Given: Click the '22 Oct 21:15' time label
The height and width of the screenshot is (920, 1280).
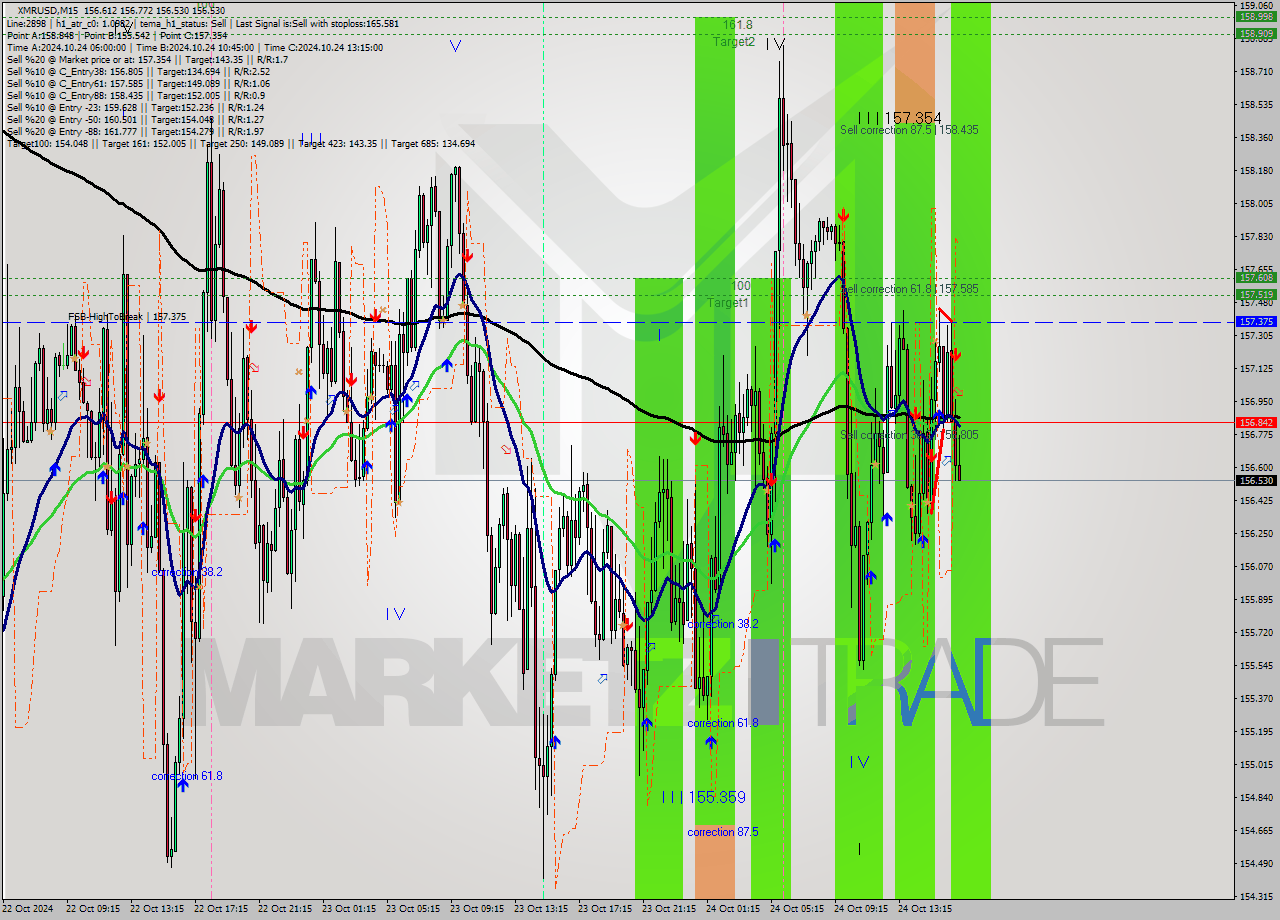Looking at the screenshot, I should [285, 909].
